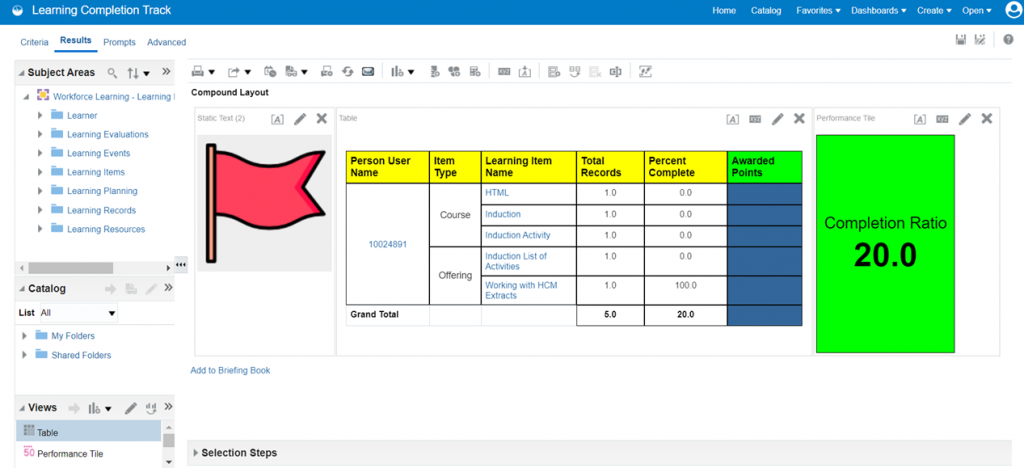Viewport: 1024px width, 468px height.
Task: Open the Induction Activity link
Action: tap(518, 235)
